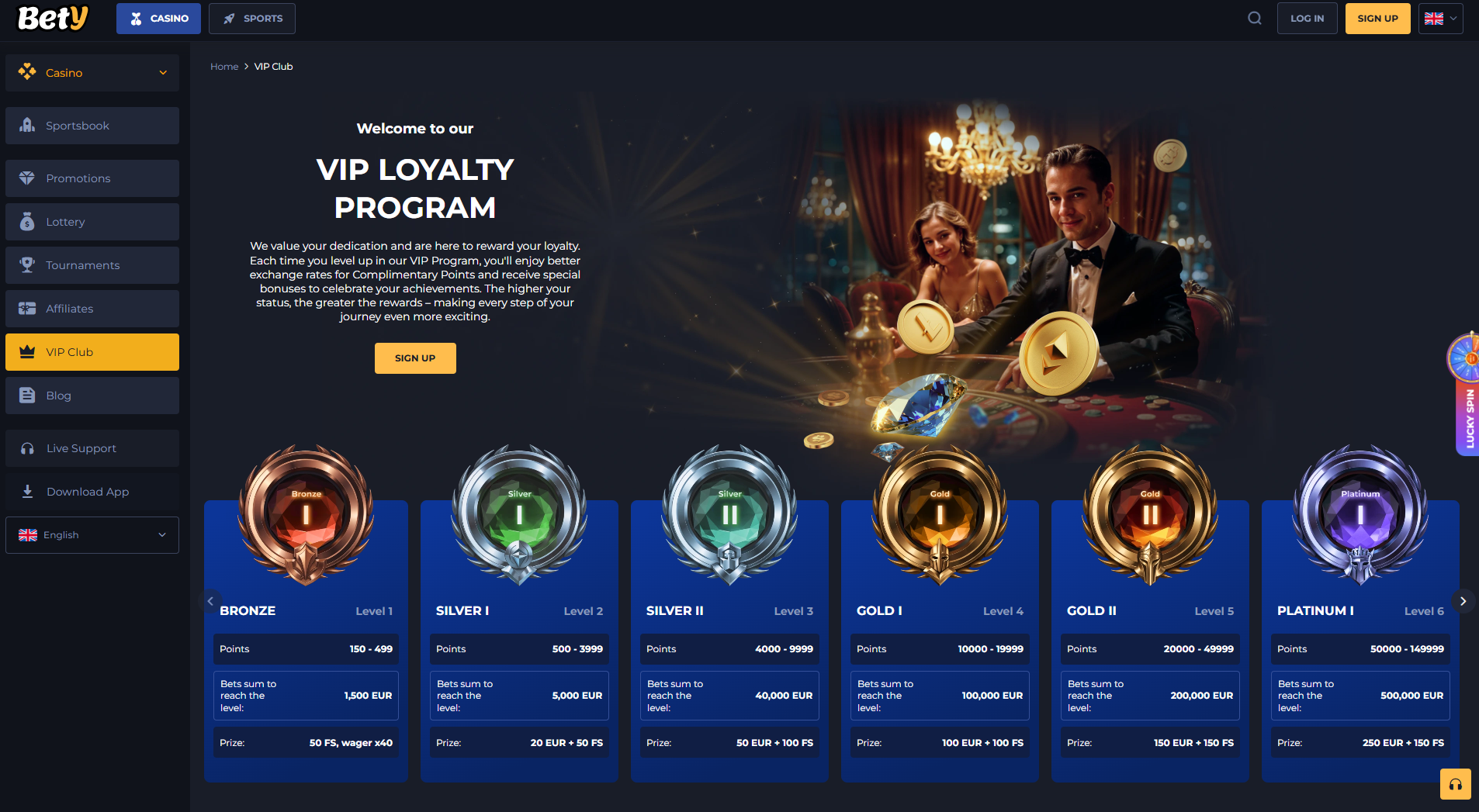Switch to the Sports tab
This screenshot has width=1479, height=812.
tap(252, 19)
